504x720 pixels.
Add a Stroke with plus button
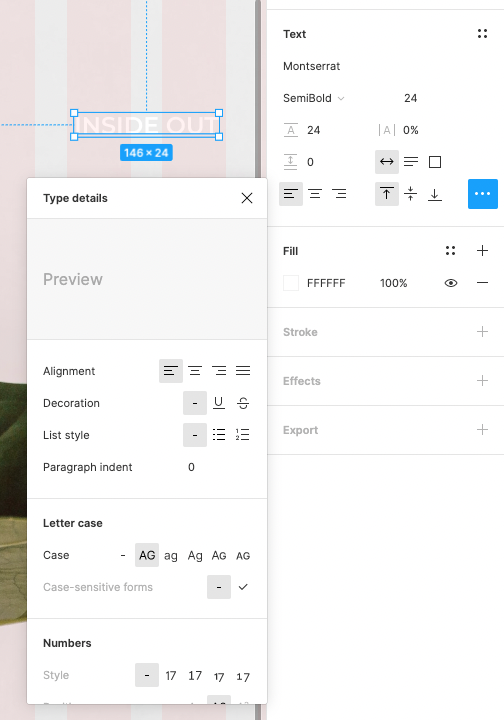pyautogui.click(x=482, y=332)
